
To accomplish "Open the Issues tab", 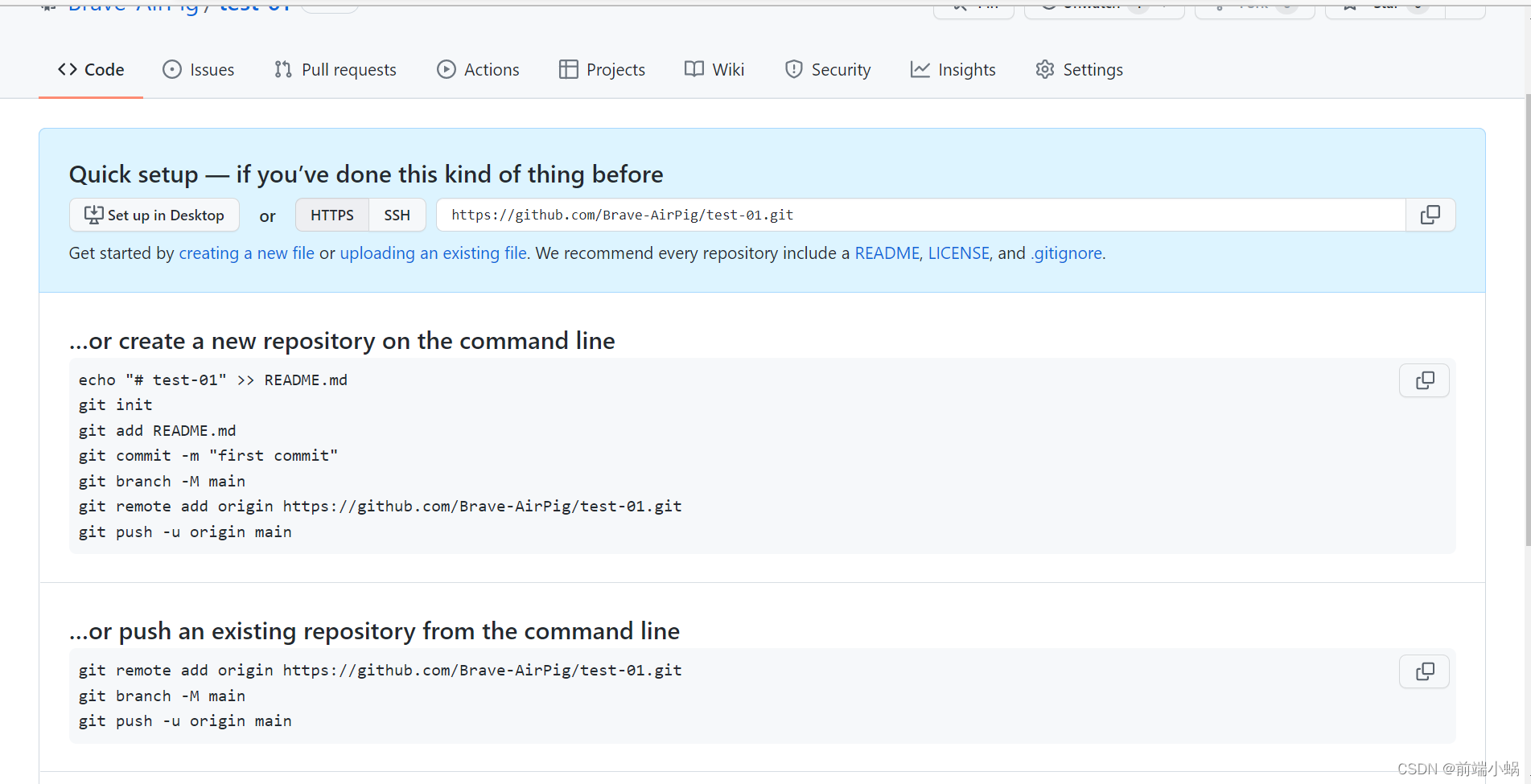I will coord(198,70).
